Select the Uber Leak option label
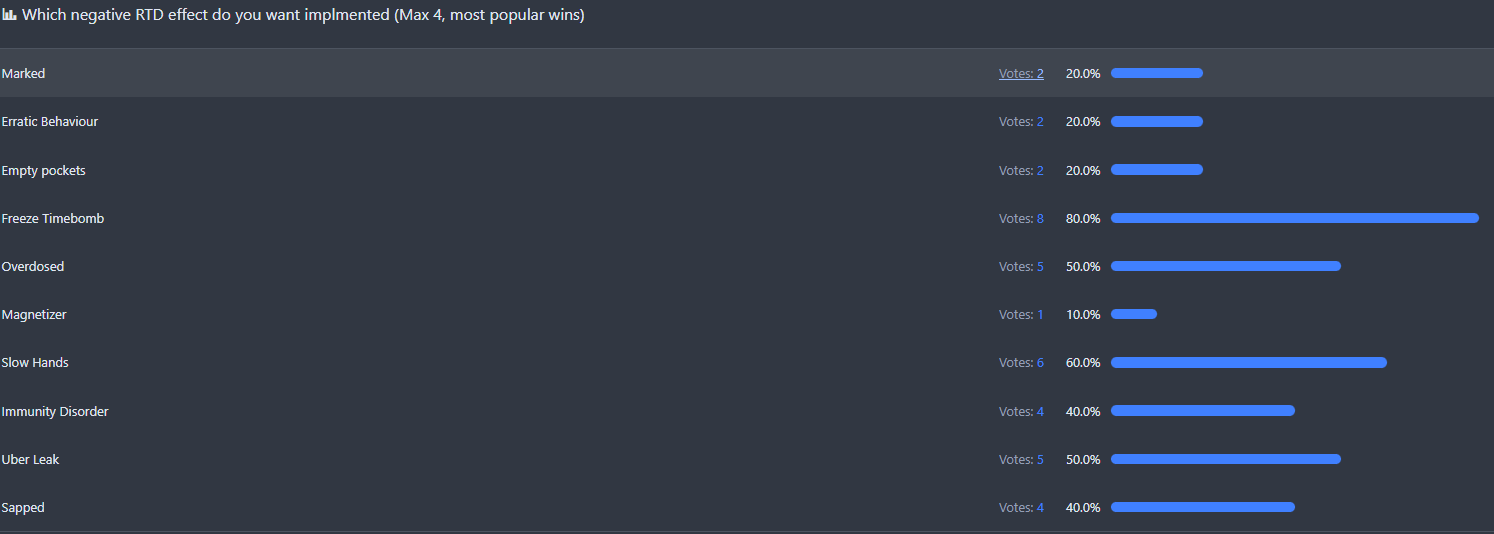 (31, 460)
